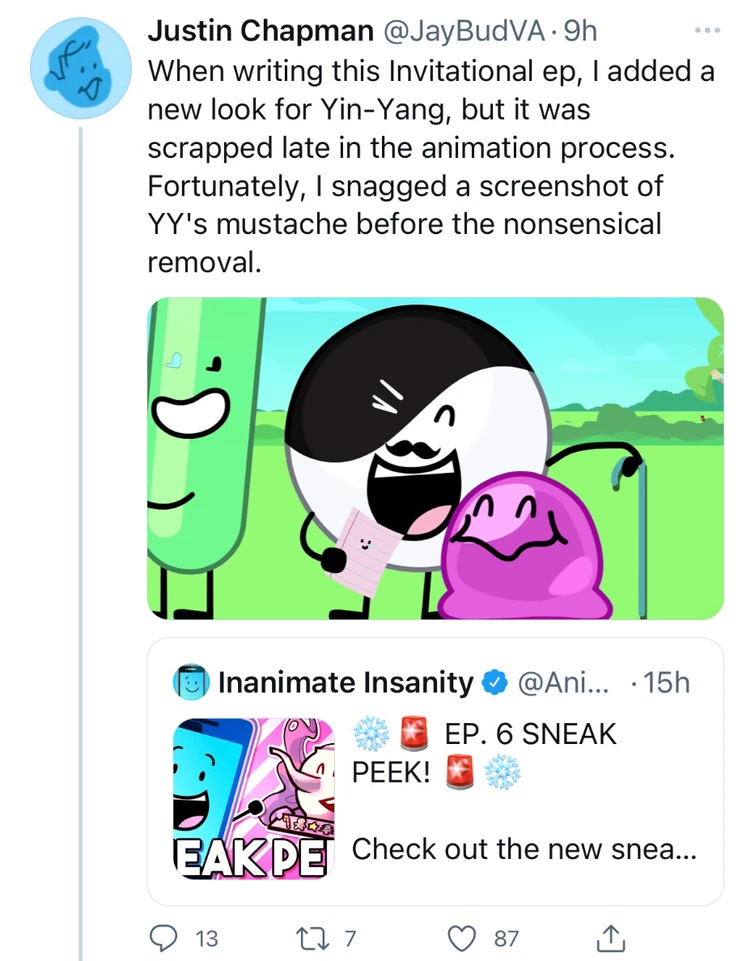Open Justin Chapman's blue profile avatar
This screenshot has height=961, width=755.
tap(82, 68)
